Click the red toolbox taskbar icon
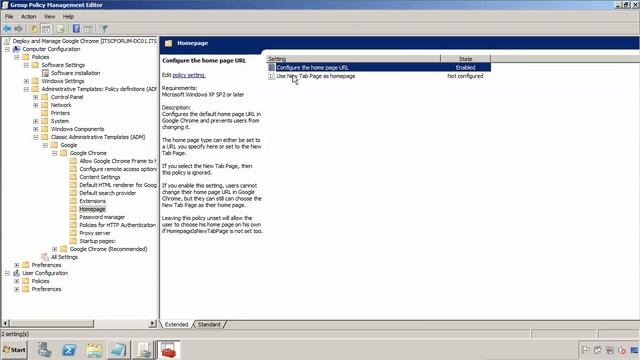640x360 pixels. click(169, 350)
